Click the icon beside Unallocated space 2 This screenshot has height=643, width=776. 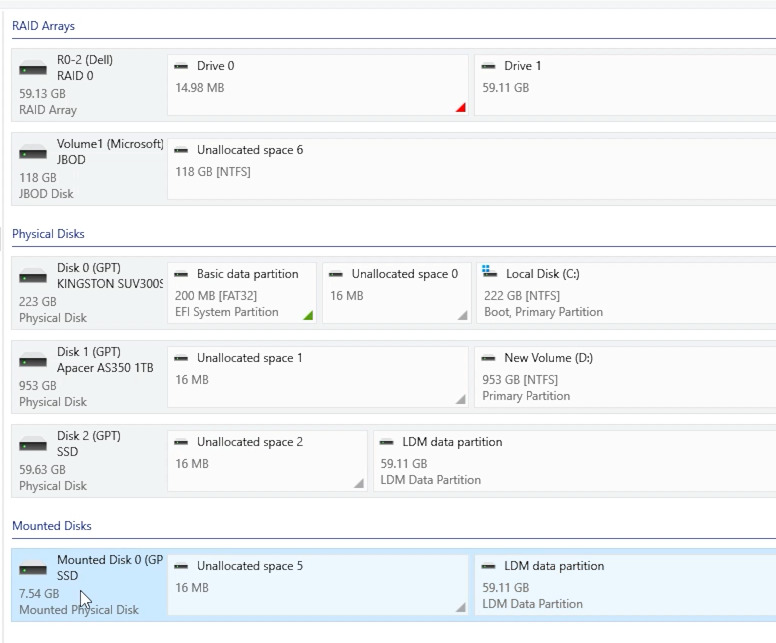pyautogui.click(x=181, y=442)
